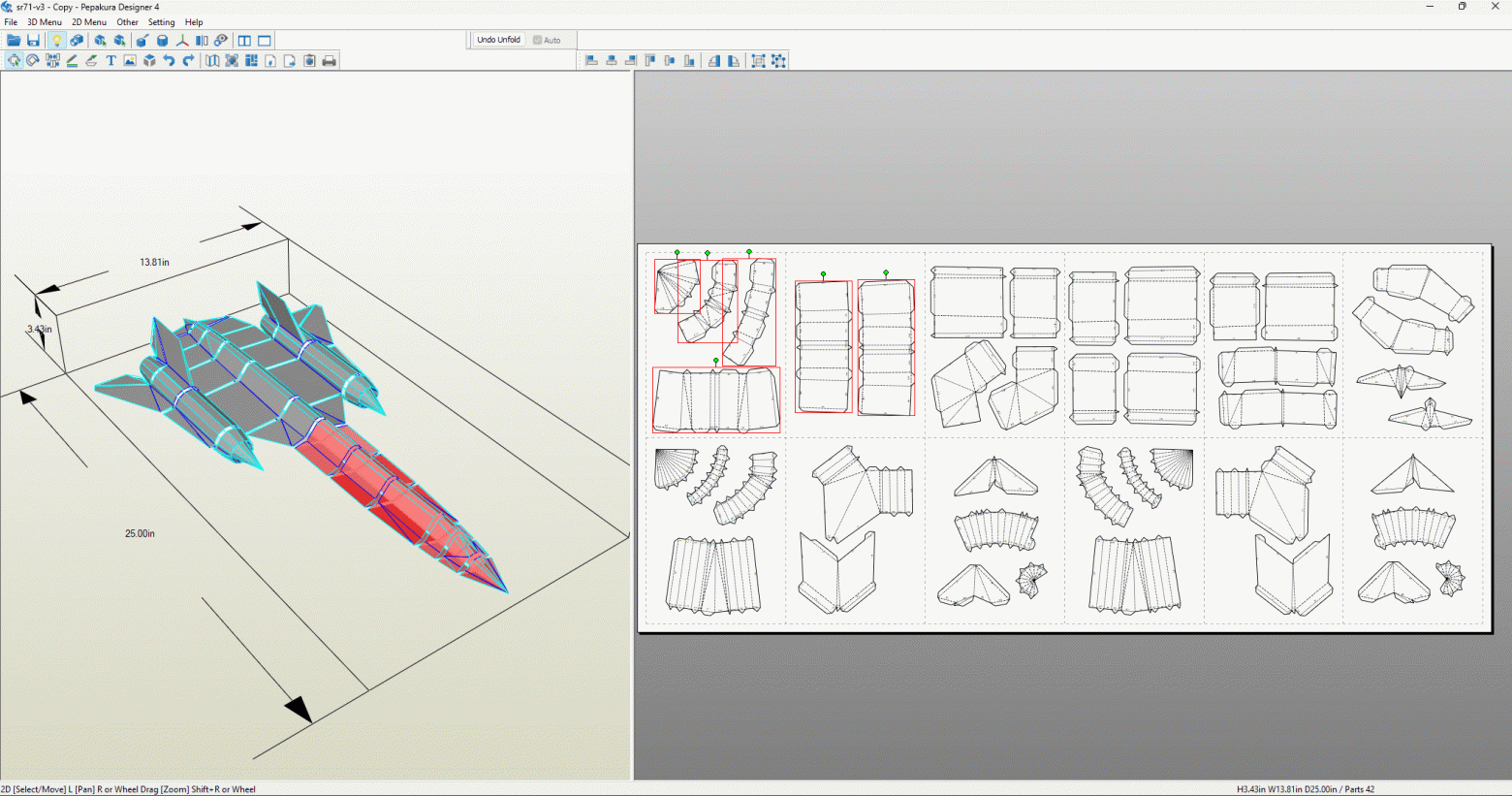The width and height of the screenshot is (1512, 796).
Task: Undo the last edit
Action: pyautogui.click(x=167, y=59)
